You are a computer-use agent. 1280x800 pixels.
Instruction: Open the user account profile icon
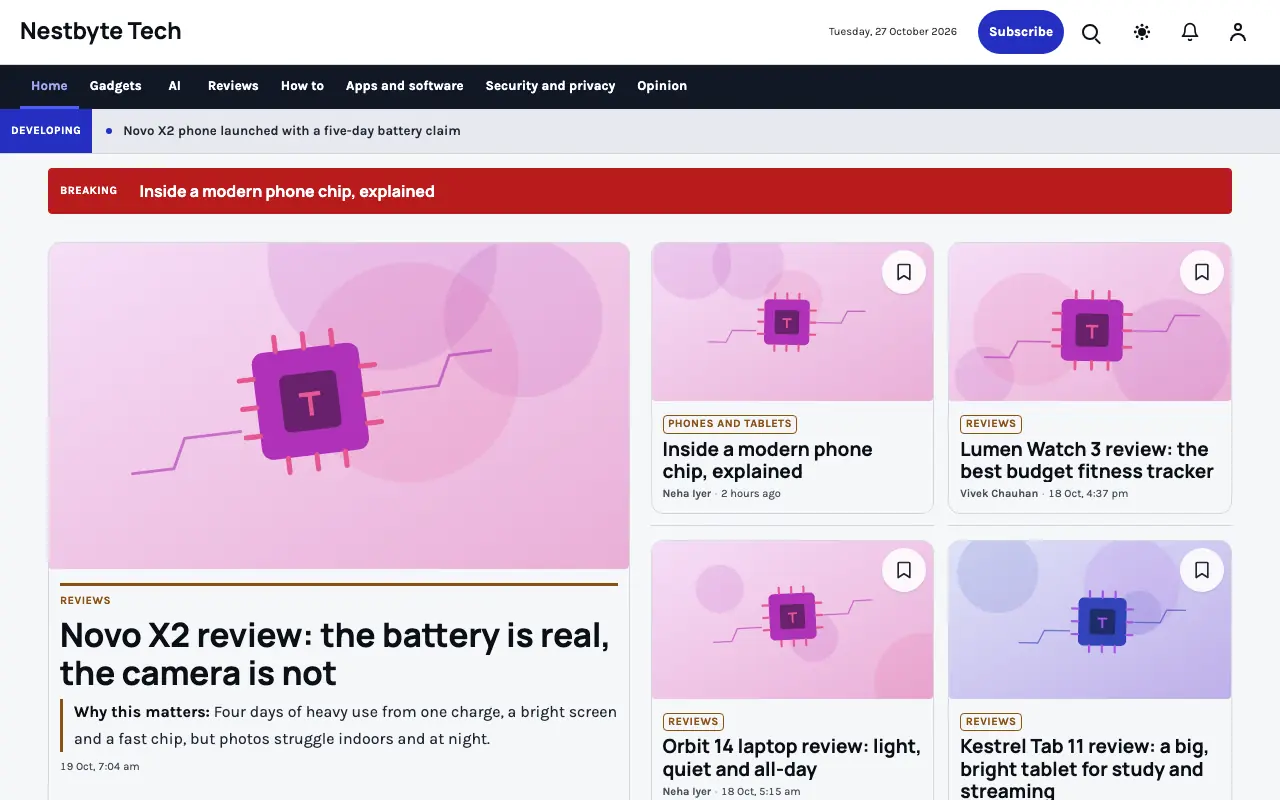point(1238,32)
